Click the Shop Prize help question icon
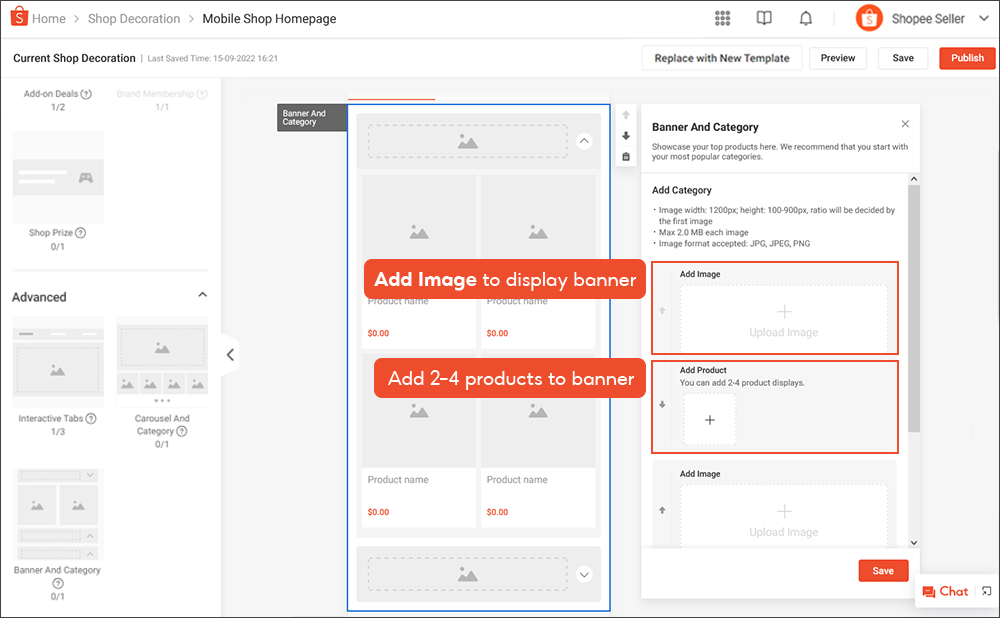 click(x=81, y=233)
